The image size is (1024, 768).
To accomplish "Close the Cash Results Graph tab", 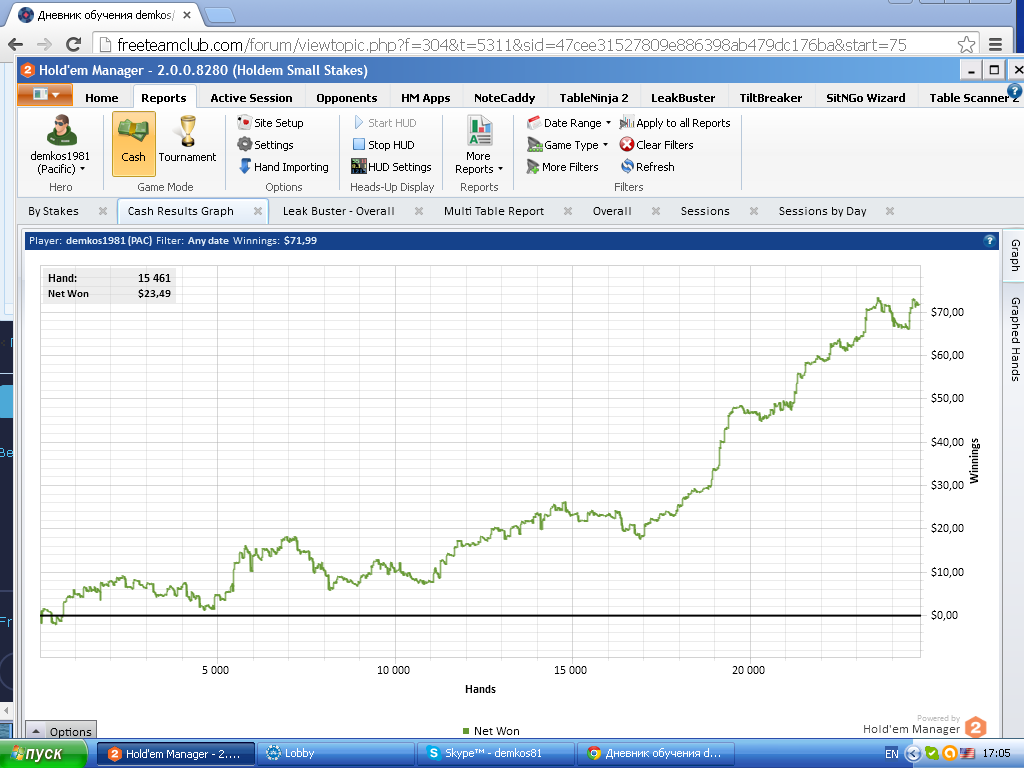I will coord(258,211).
